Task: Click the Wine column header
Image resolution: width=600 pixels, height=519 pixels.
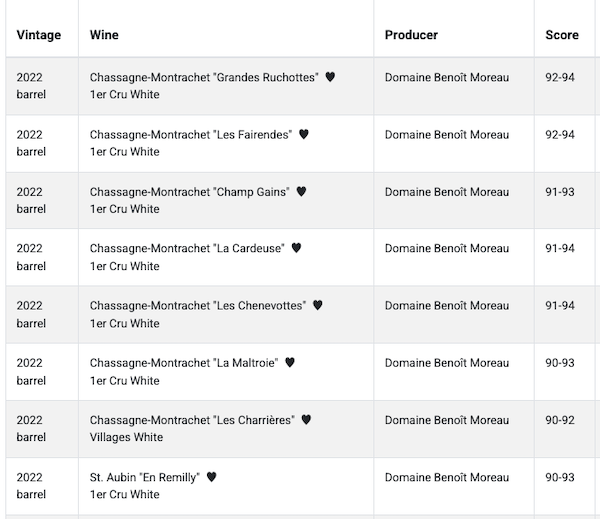Action: tap(104, 35)
